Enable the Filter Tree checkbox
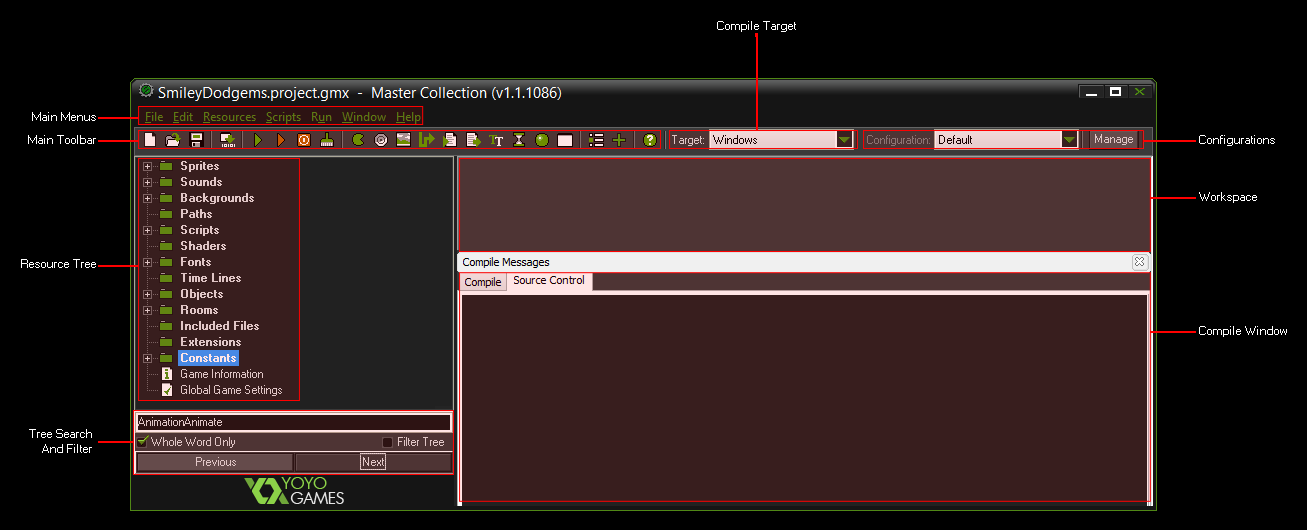The image size is (1307, 530). click(388, 442)
